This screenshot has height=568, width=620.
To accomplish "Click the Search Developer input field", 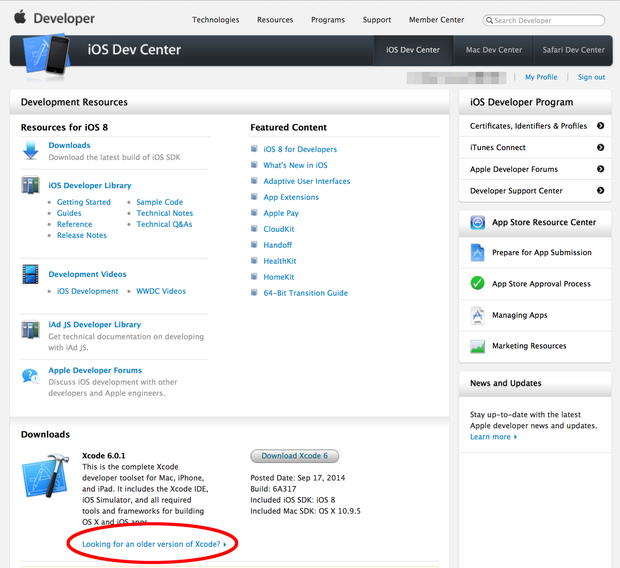I will (544, 20).
